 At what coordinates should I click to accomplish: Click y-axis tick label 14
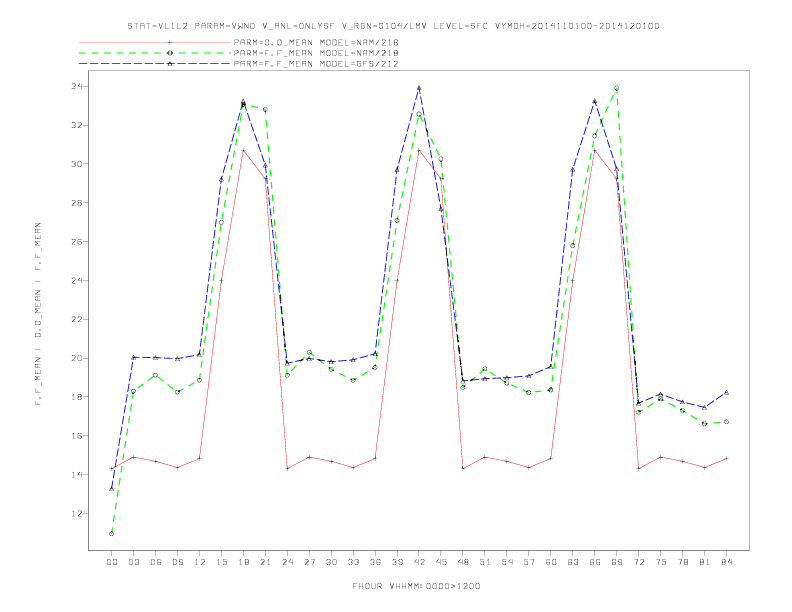[x=76, y=475]
